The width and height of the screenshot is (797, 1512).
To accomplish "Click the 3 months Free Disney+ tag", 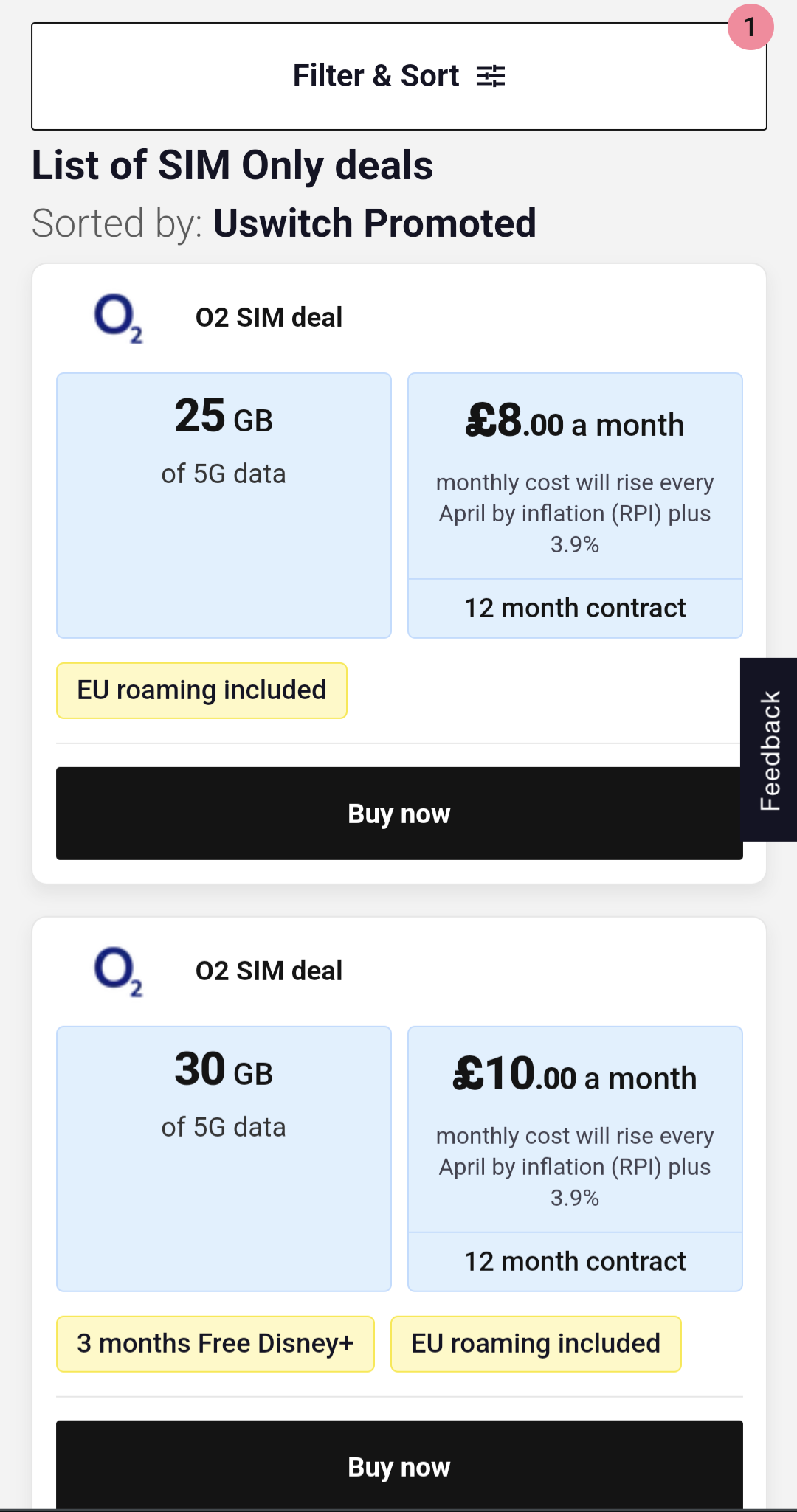I will tap(215, 1344).
